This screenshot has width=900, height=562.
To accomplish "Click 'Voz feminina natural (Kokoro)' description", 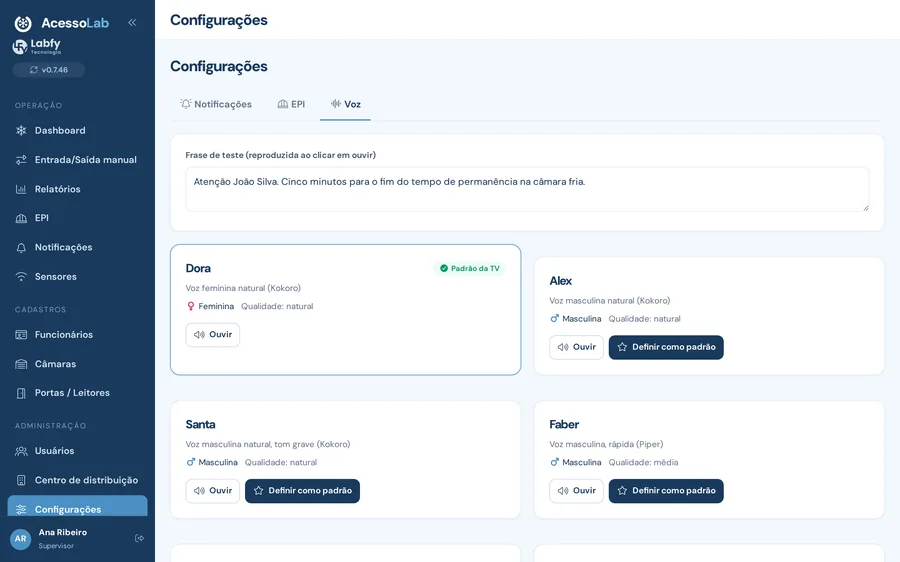I will 243,288.
